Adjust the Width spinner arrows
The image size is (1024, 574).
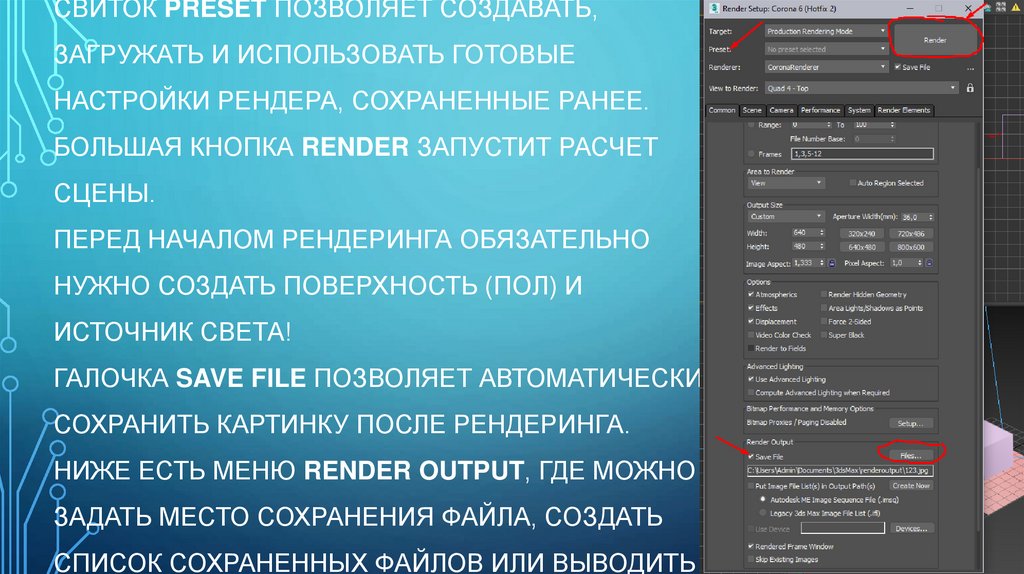tap(822, 233)
